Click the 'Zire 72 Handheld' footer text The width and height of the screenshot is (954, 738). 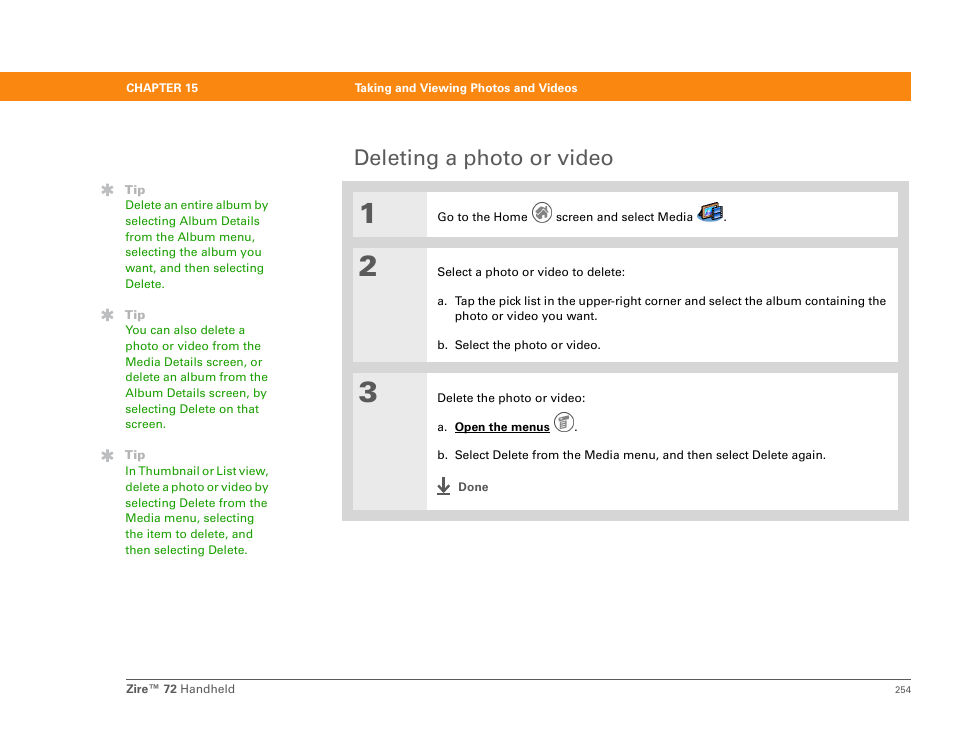pos(180,689)
